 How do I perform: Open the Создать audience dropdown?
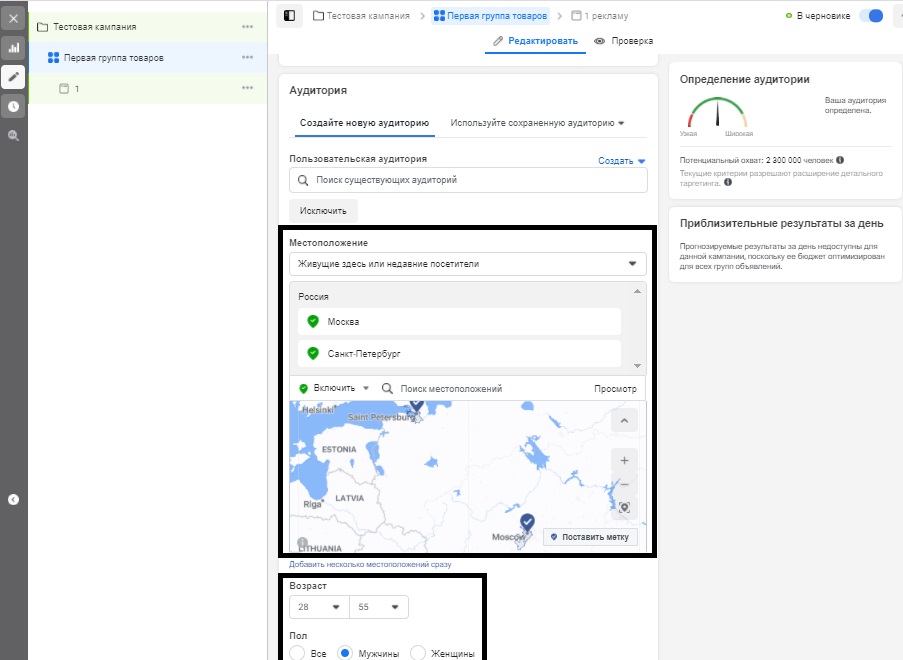pyautogui.click(x=621, y=161)
